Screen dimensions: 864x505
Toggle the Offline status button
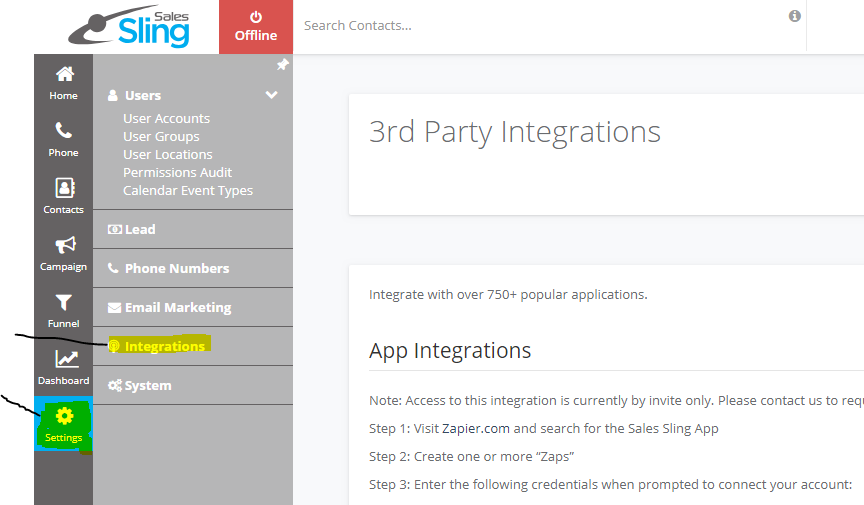(x=256, y=27)
